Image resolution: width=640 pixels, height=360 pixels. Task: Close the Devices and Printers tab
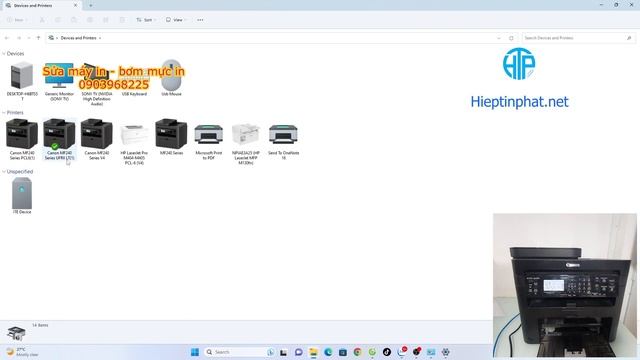coord(76,6)
